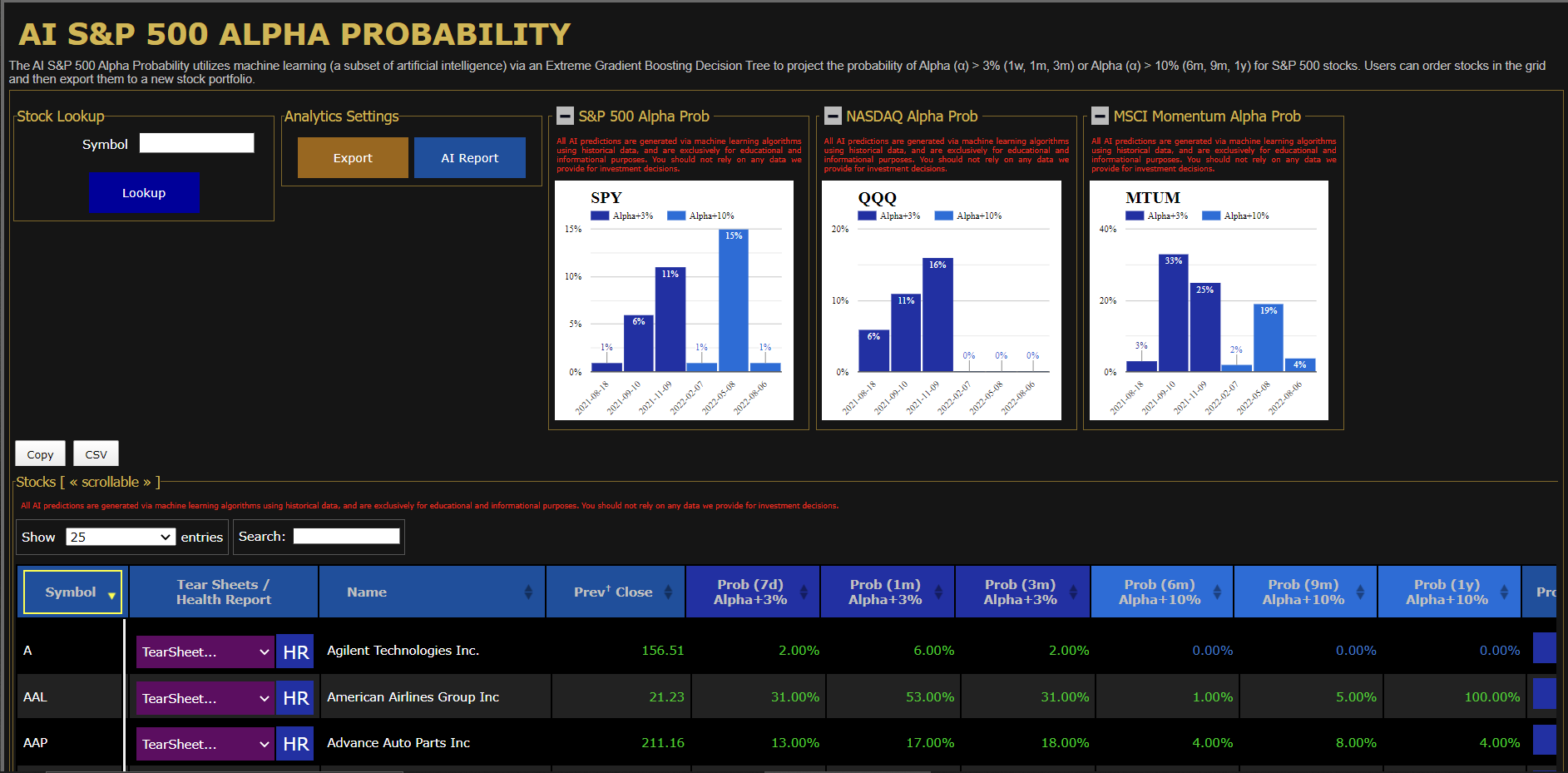This screenshot has height=773, width=1568.
Task: Click the 19% bar in the MTUM chart
Action: [x=1269, y=338]
